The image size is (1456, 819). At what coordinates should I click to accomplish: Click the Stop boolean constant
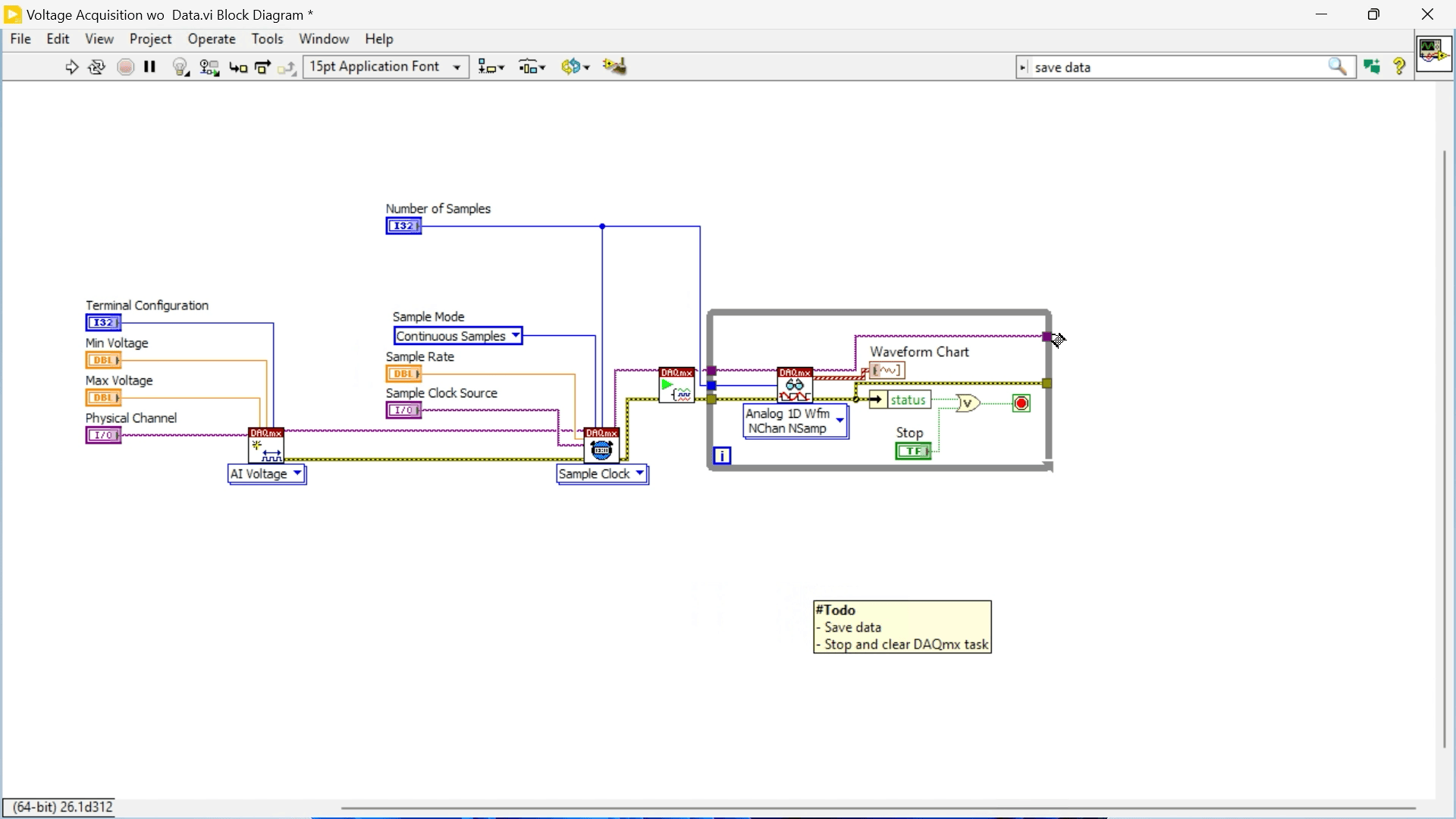point(913,451)
